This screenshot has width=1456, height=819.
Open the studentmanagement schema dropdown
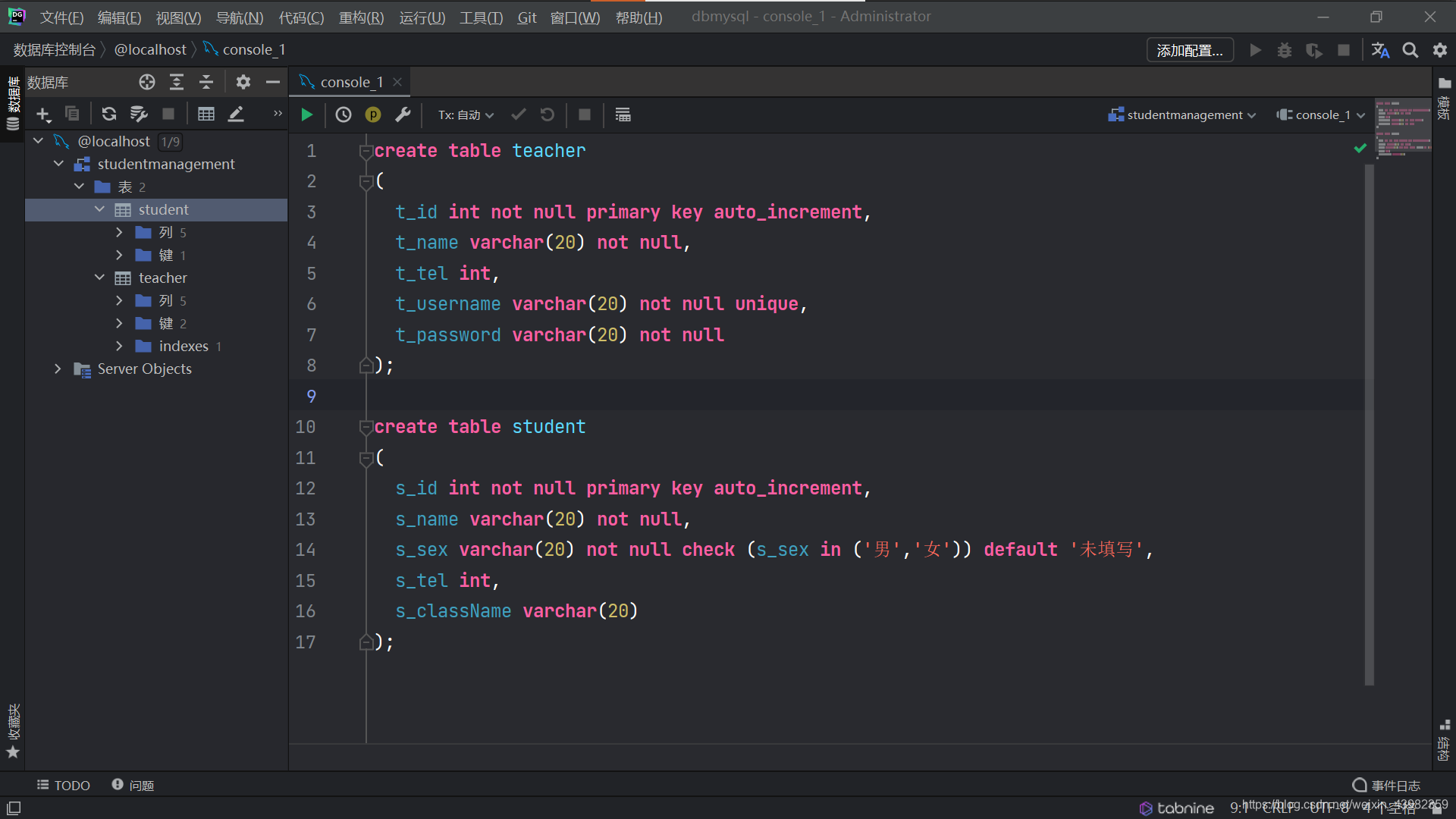point(1182,115)
